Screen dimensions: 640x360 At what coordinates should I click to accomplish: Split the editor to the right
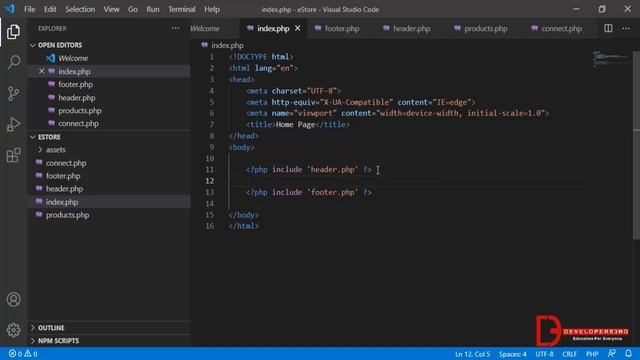coord(608,28)
